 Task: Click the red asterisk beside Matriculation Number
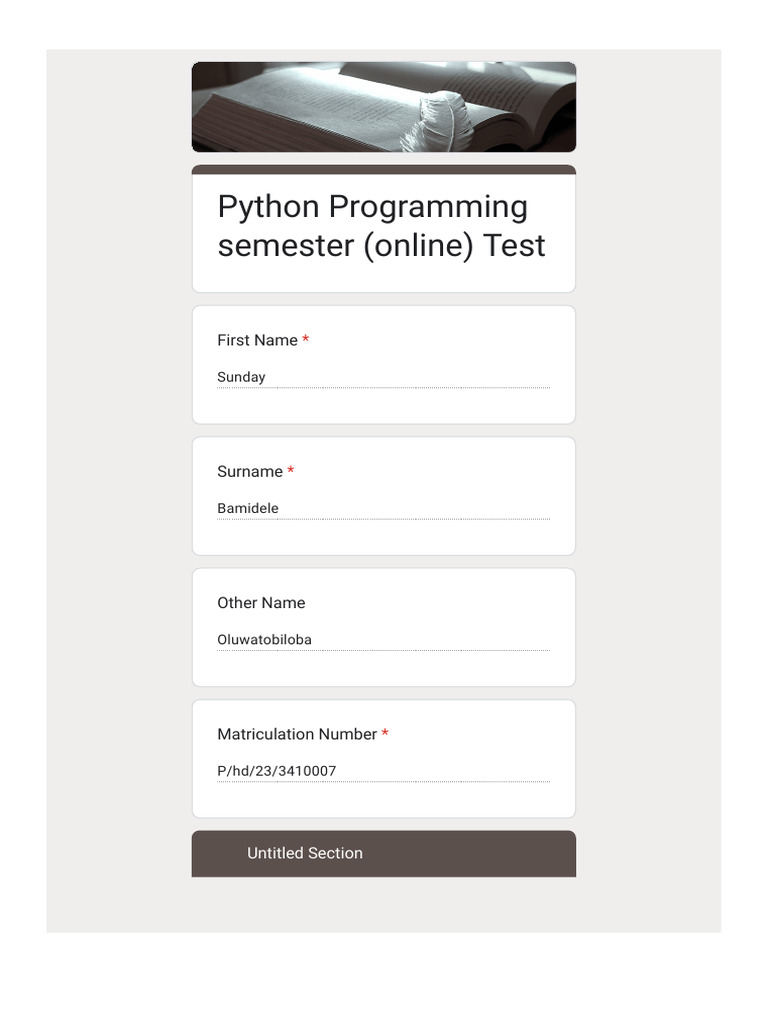pos(385,734)
